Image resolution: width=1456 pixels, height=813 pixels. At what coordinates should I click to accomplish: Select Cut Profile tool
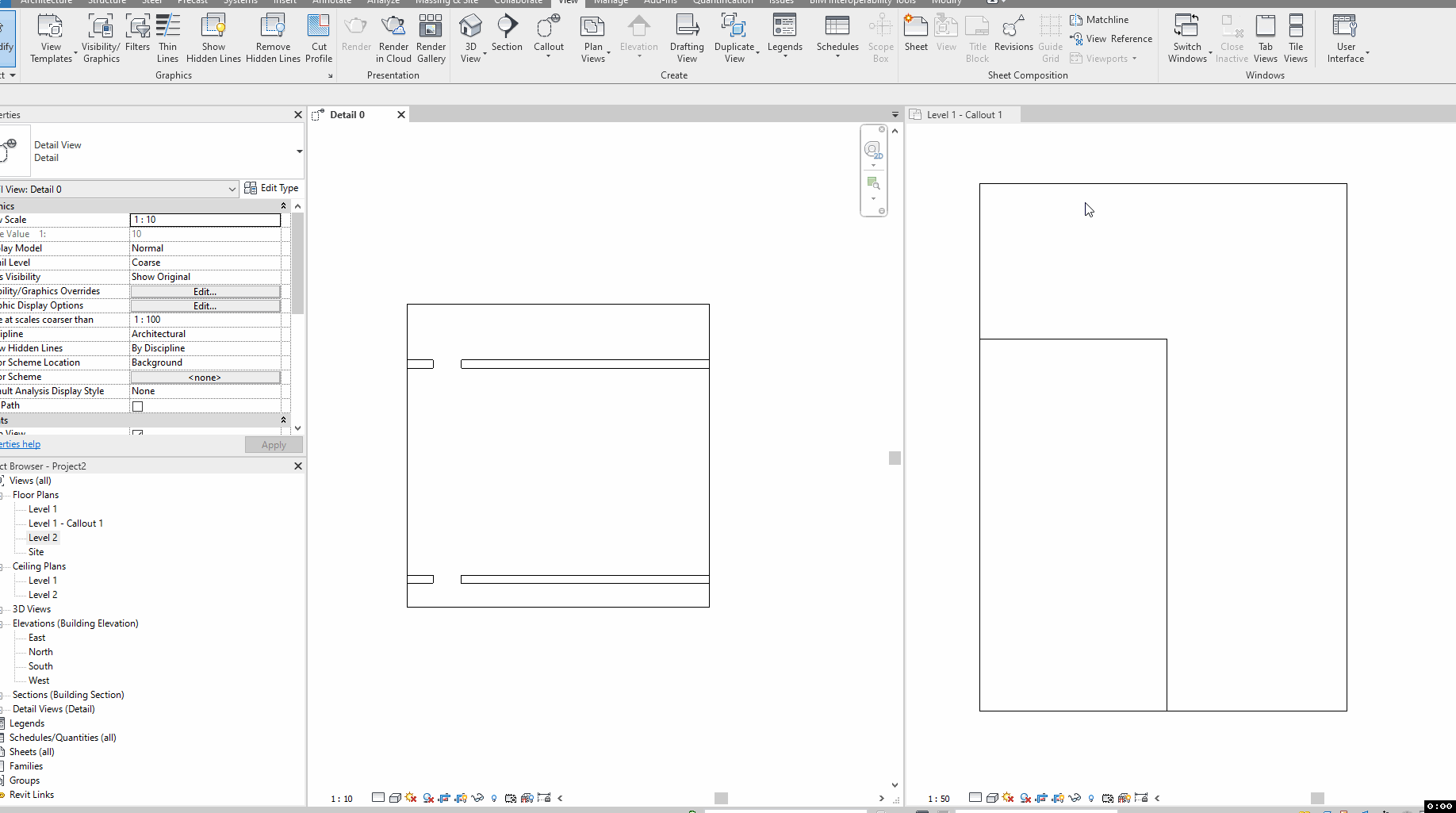(319, 38)
